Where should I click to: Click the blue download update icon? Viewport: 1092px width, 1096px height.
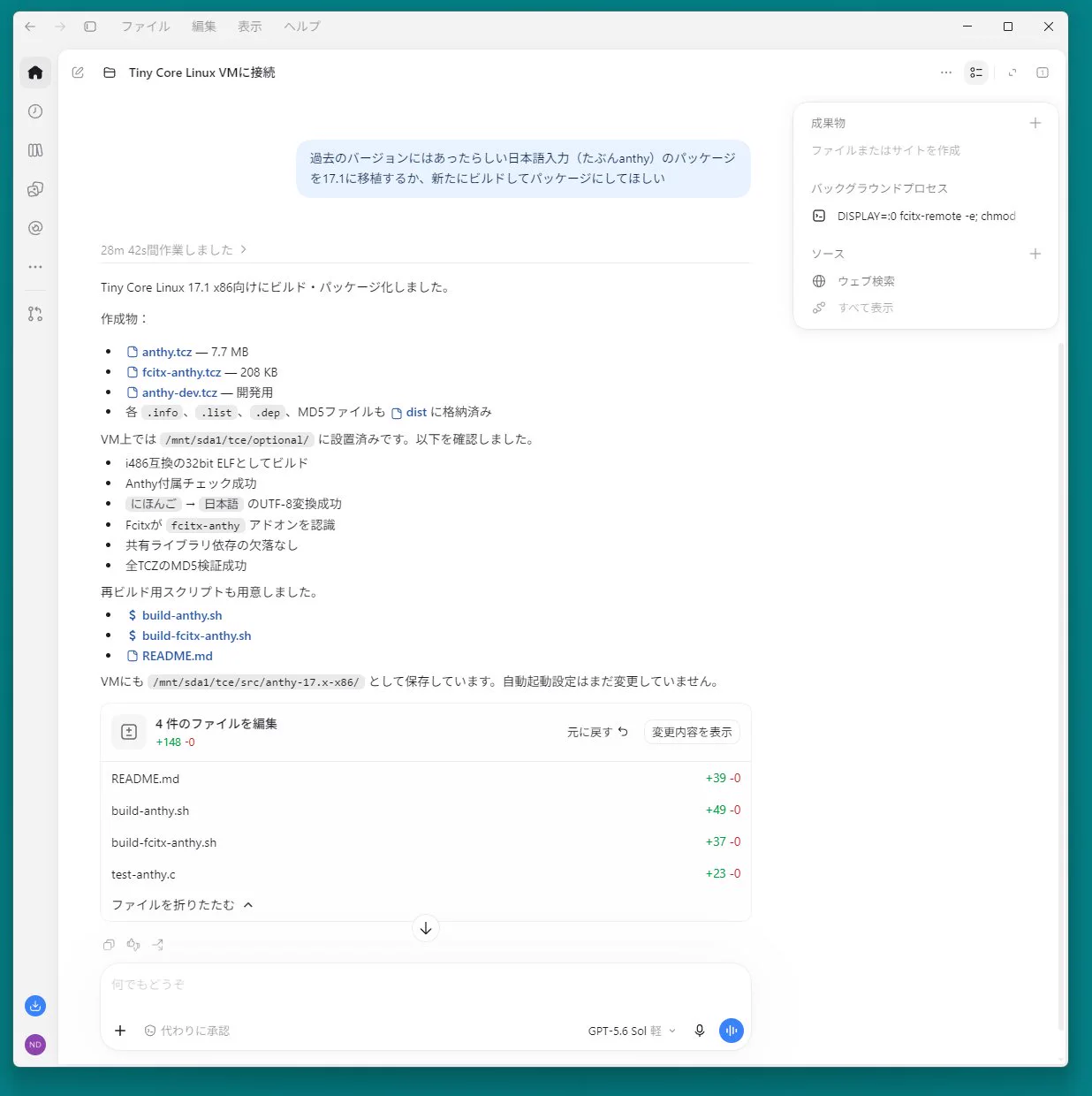35,1006
